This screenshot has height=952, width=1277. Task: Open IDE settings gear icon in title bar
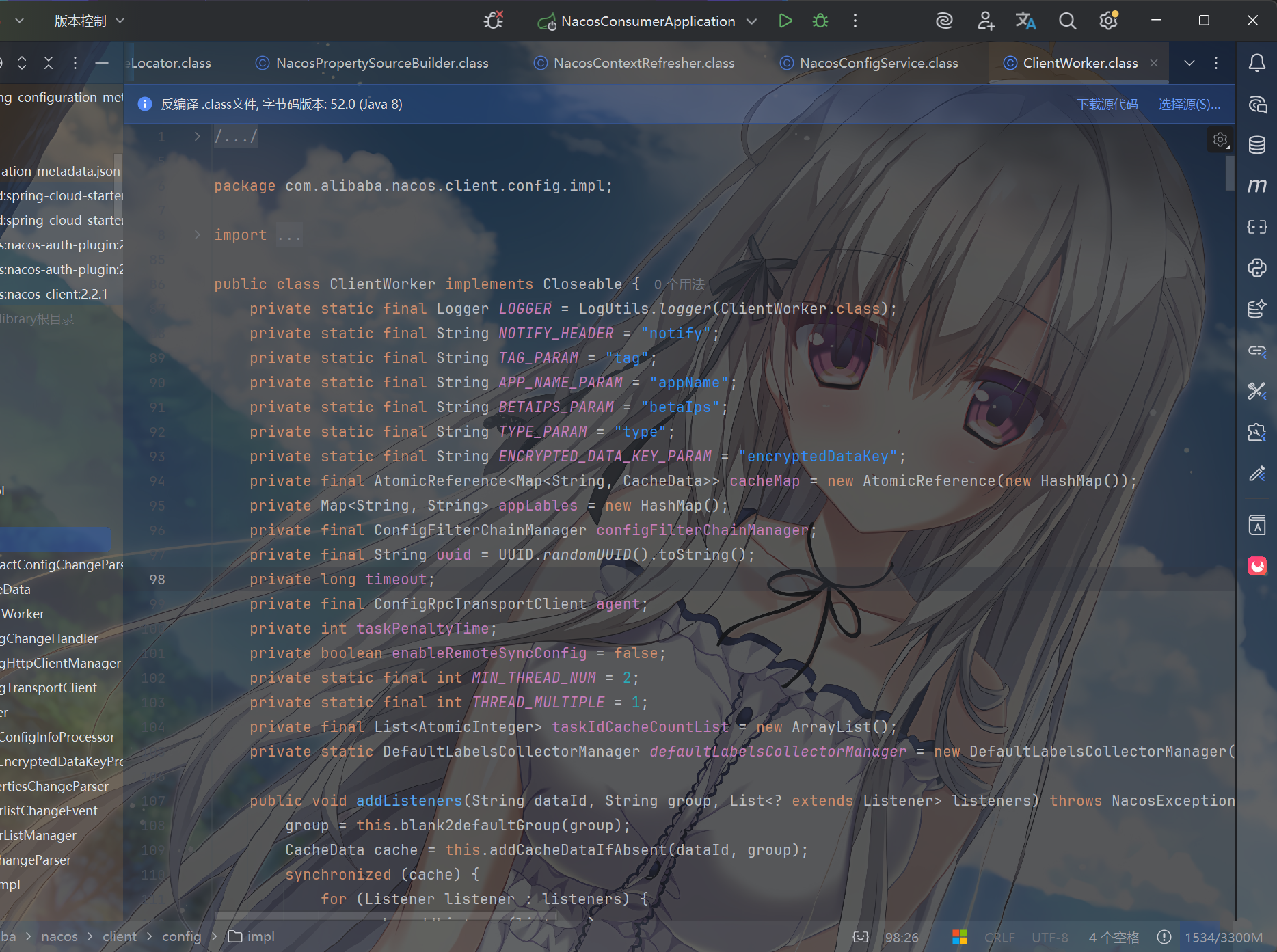[x=1108, y=21]
